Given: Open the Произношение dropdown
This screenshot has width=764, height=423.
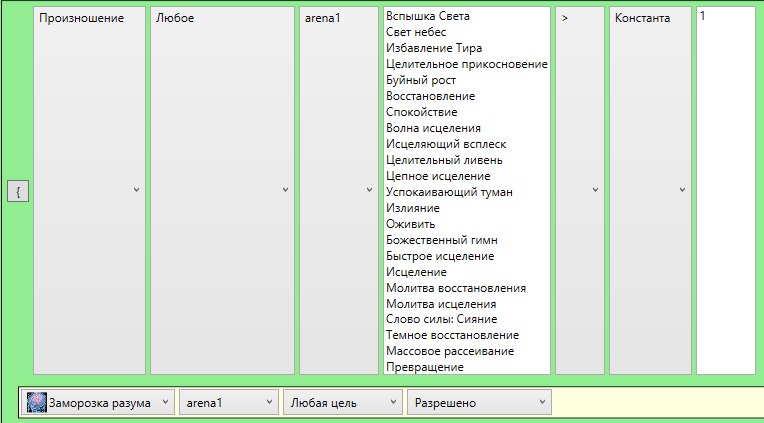Looking at the screenshot, I should click(x=89, y=190).
